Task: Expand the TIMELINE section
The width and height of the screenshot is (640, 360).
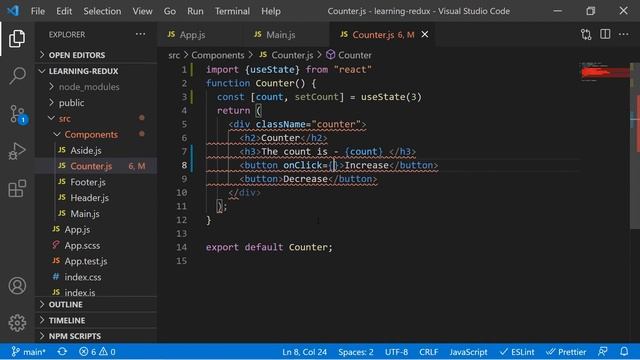Action: [96, 320]
